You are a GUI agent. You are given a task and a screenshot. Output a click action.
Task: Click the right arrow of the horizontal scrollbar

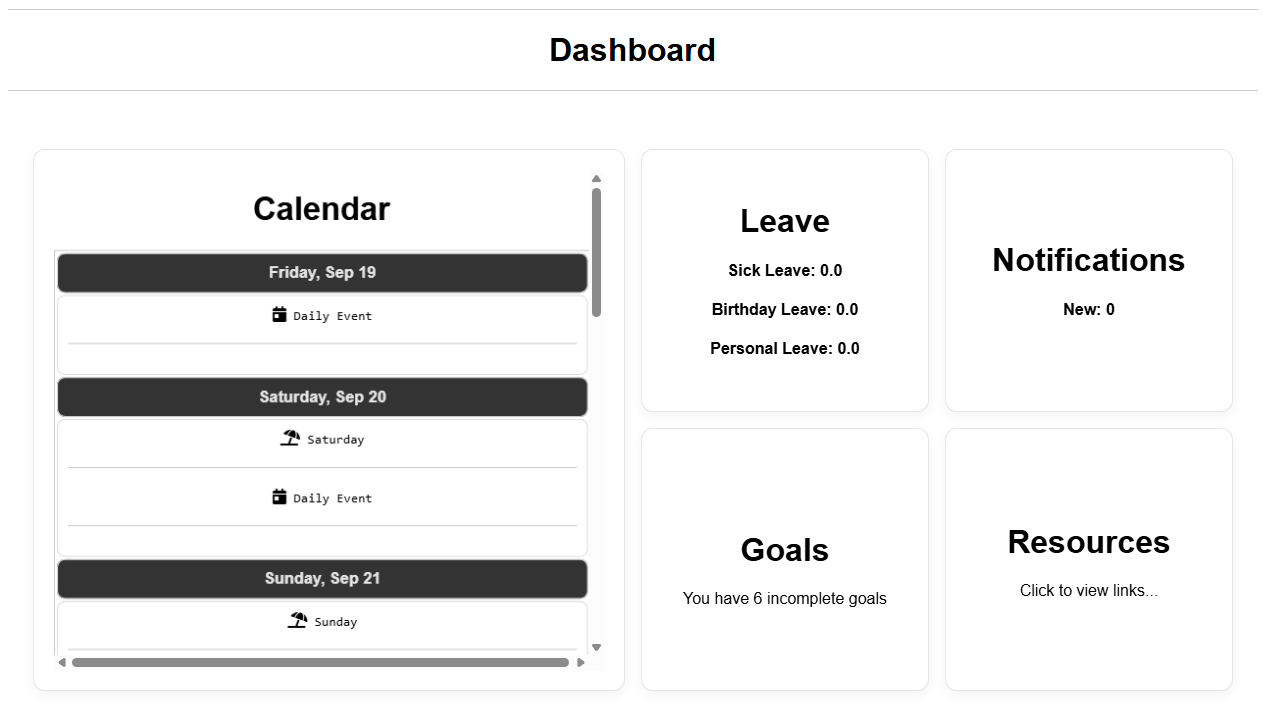pyautogui.click(x=582, y=662)
